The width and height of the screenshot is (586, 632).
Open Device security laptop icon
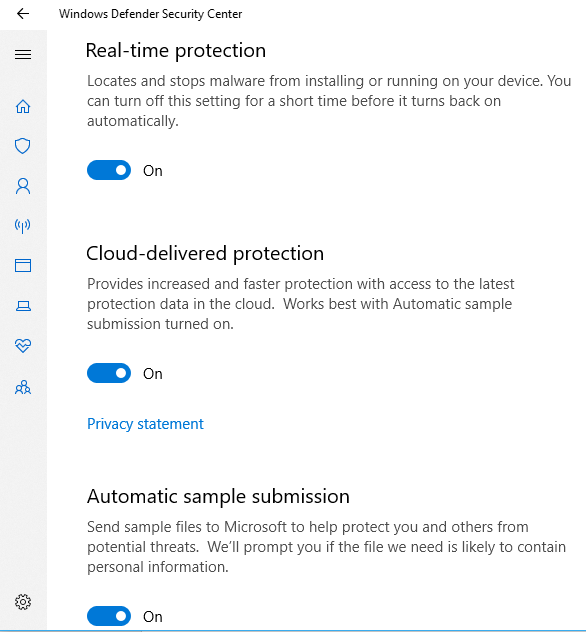click(x=23, y=306)
